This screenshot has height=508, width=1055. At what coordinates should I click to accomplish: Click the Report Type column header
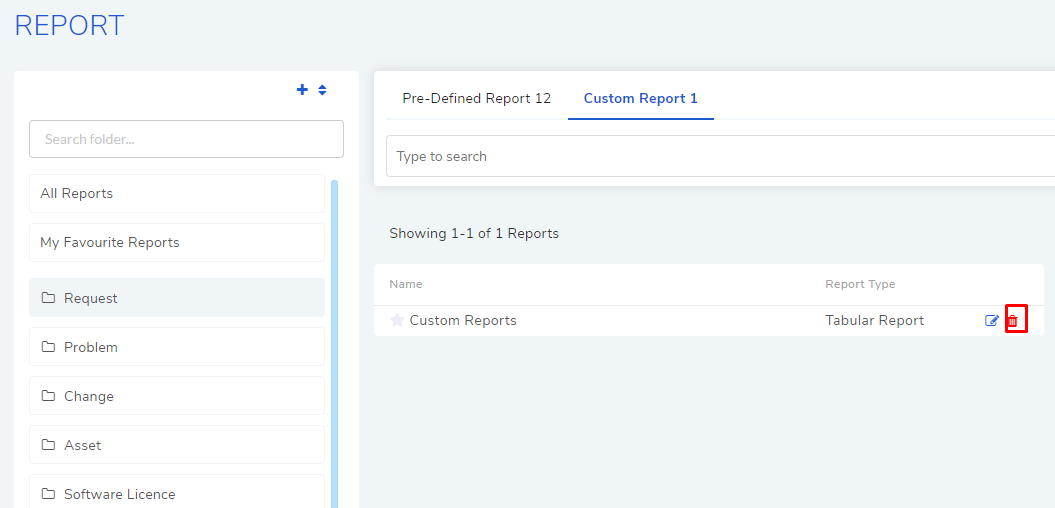click(x=860, y=284)
